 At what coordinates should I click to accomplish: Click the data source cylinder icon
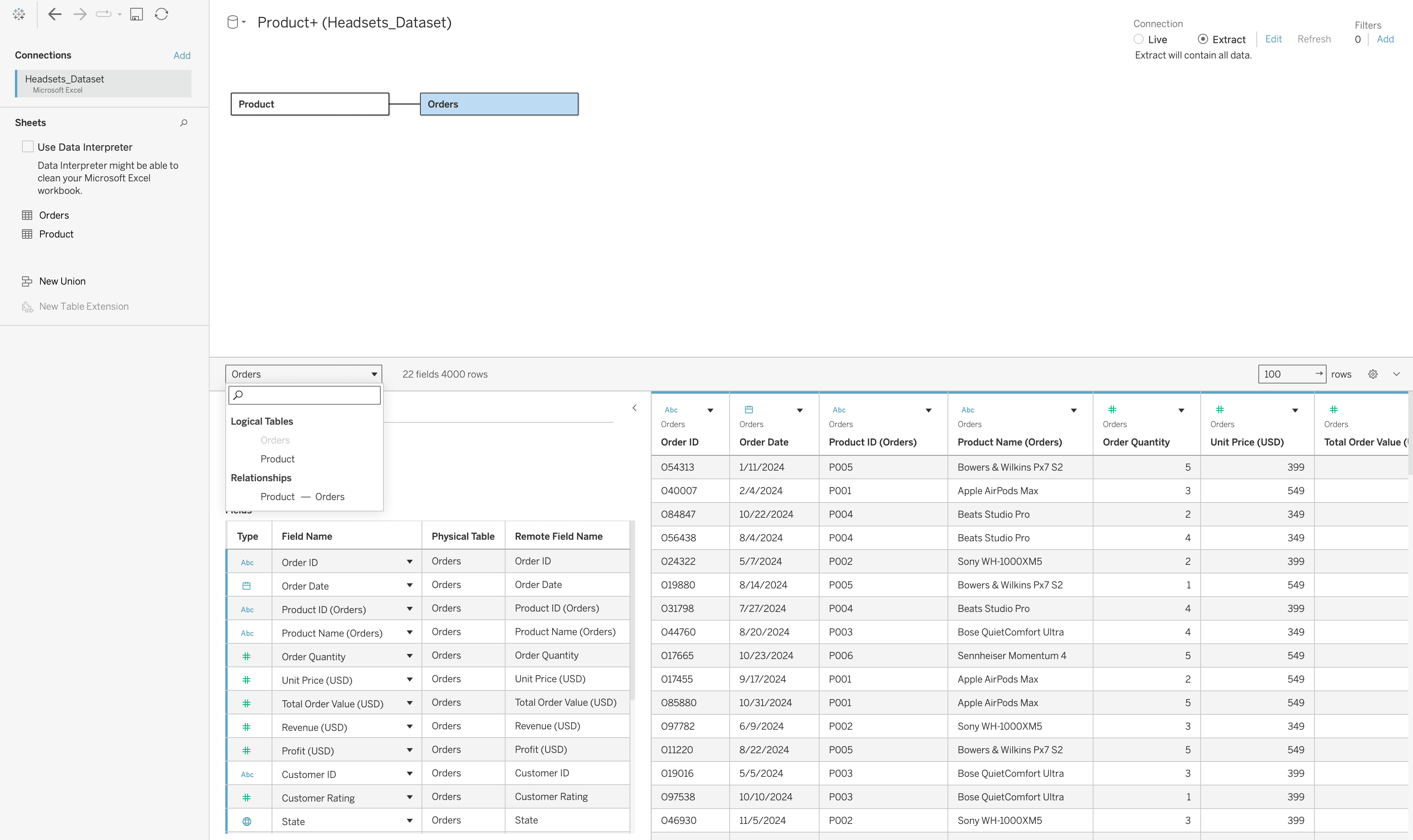click(x=233, y=23)
